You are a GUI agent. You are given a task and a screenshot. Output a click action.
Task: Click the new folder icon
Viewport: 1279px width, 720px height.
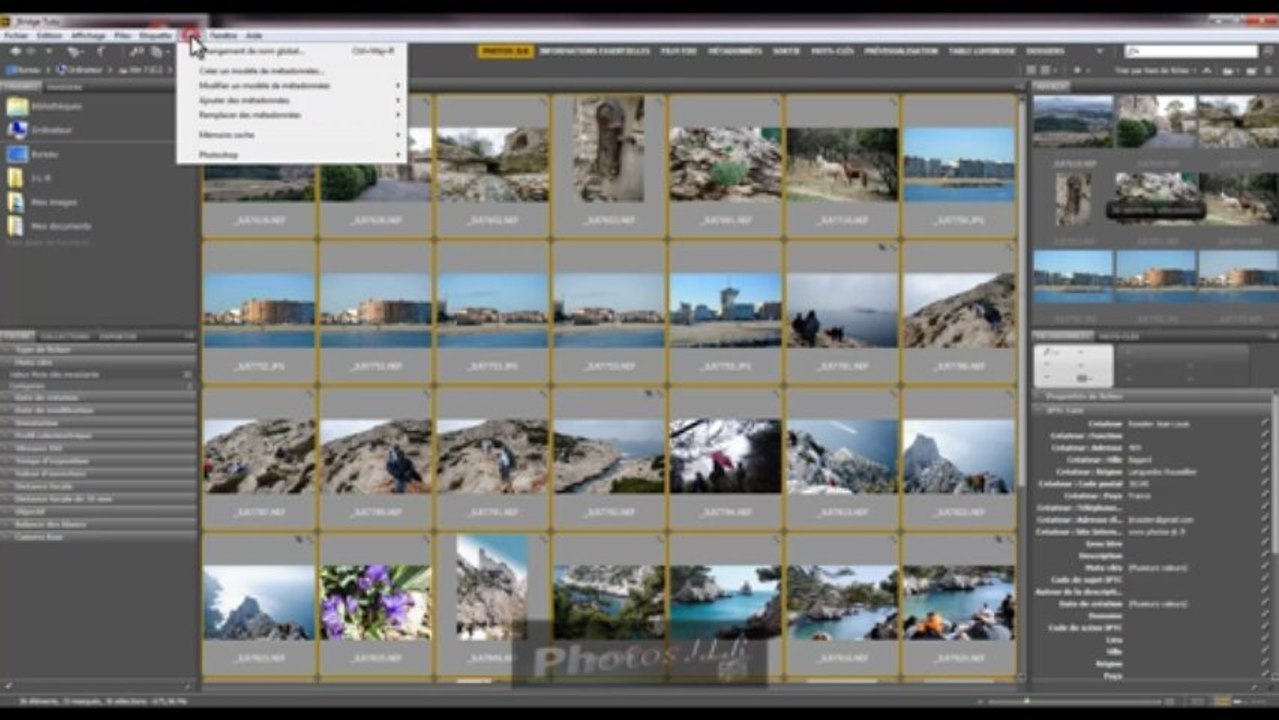tap(1251, 70)
